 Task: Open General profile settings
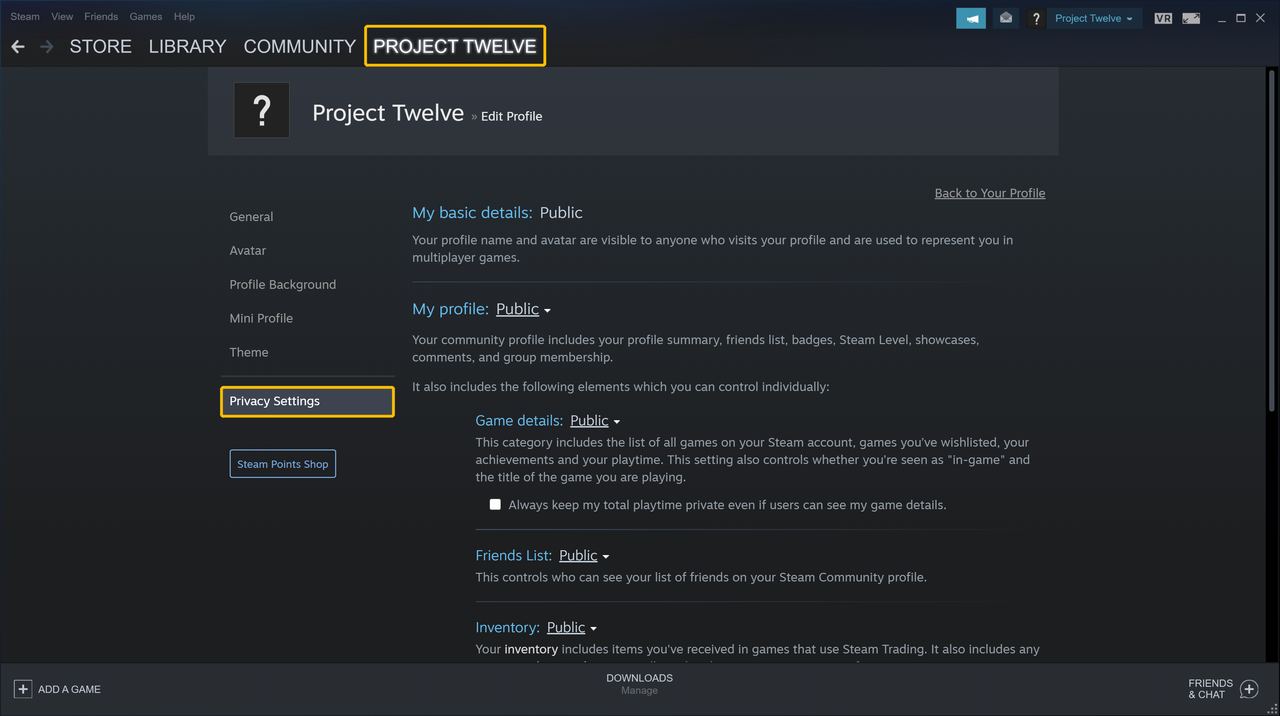251,217
